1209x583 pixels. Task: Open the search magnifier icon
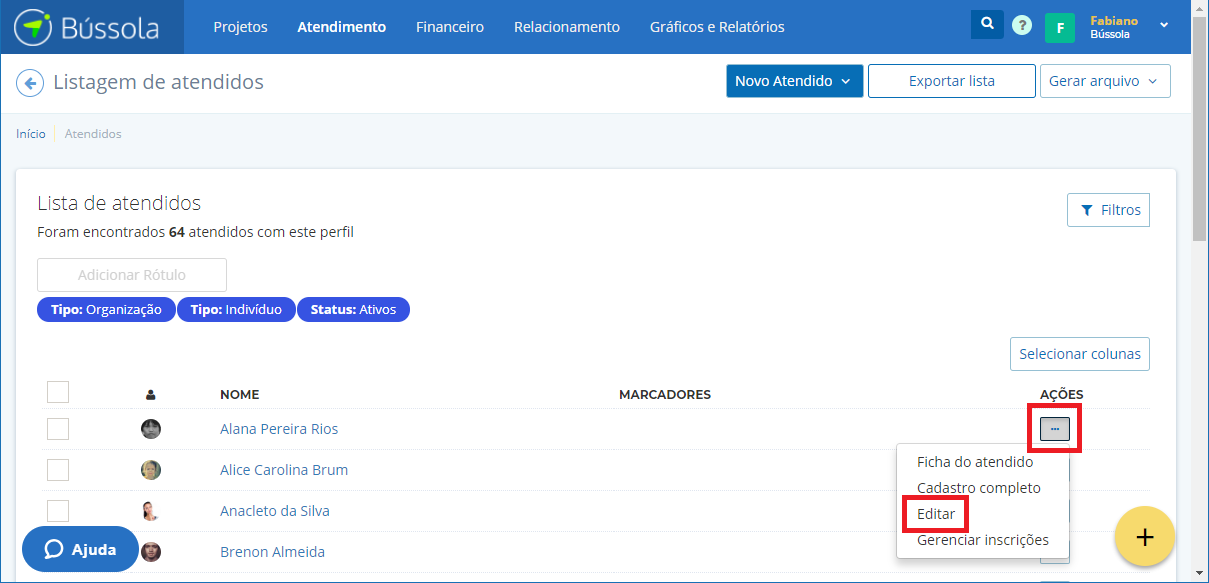987,25
